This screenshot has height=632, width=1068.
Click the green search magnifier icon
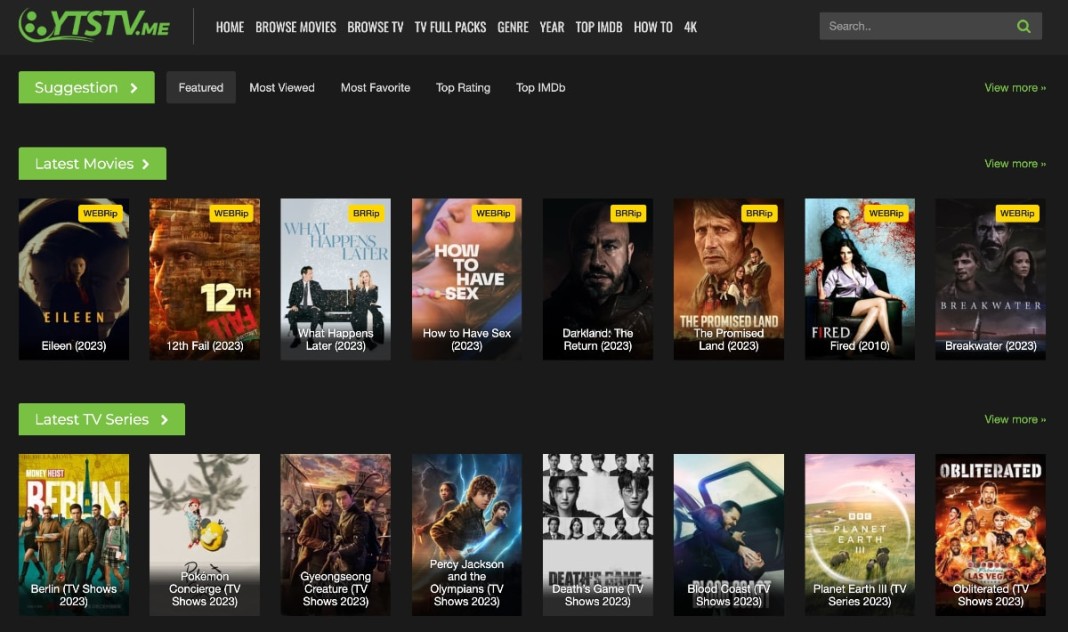tap(1023, 26)
